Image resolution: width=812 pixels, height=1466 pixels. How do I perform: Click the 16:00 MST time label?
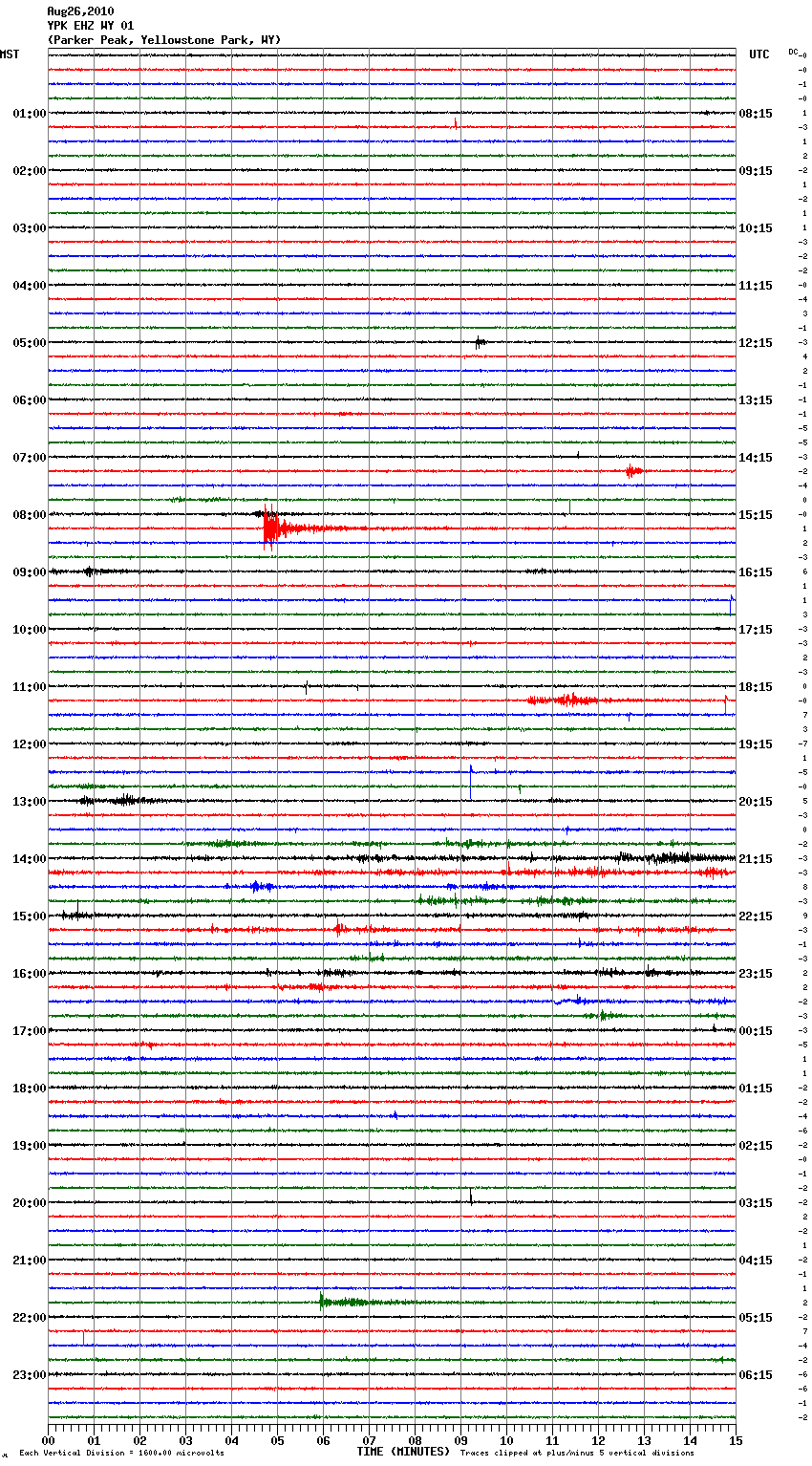[x=30, y=974]
